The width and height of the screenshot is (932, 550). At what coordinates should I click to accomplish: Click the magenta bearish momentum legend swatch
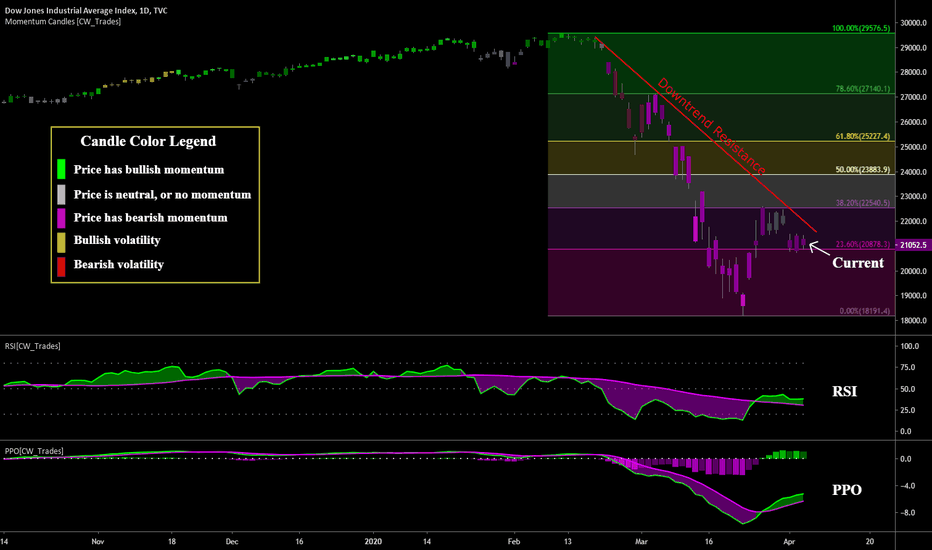[61, 218]
